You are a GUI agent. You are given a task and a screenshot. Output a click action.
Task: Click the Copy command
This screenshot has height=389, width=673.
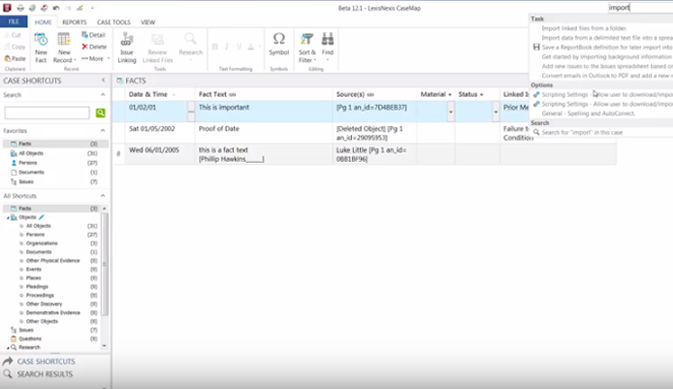pyautogui.click(x=15, y=46)
